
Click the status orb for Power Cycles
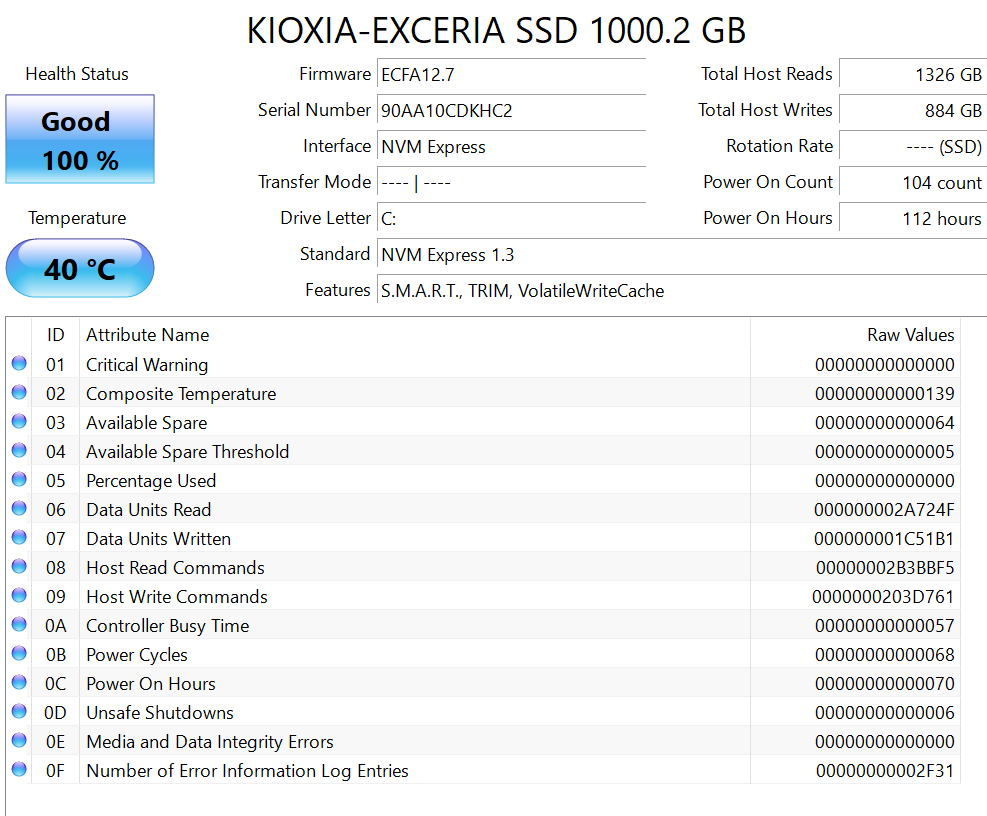(20, 653)
